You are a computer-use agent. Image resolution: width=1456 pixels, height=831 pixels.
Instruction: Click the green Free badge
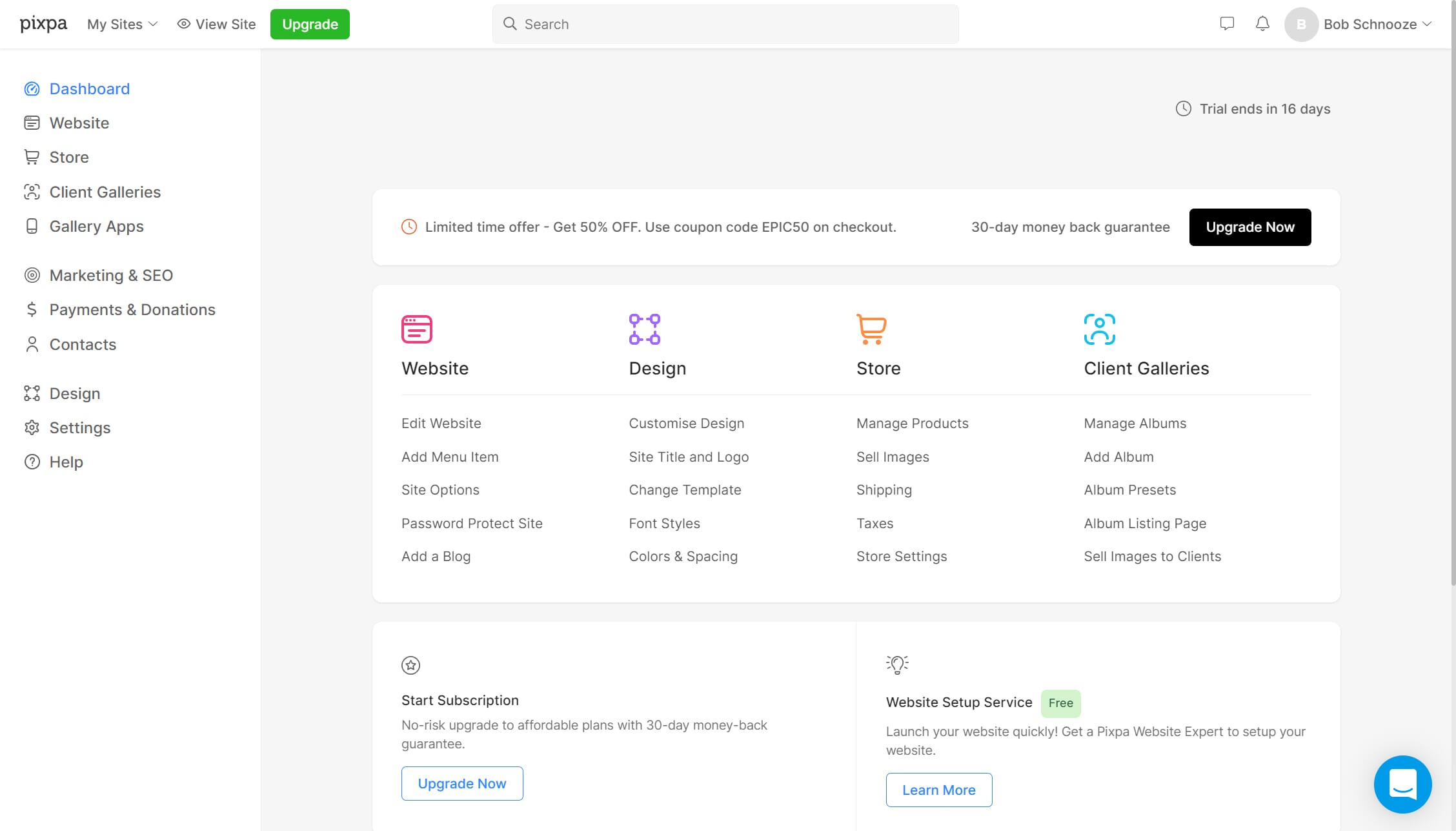click(1060, 703)
